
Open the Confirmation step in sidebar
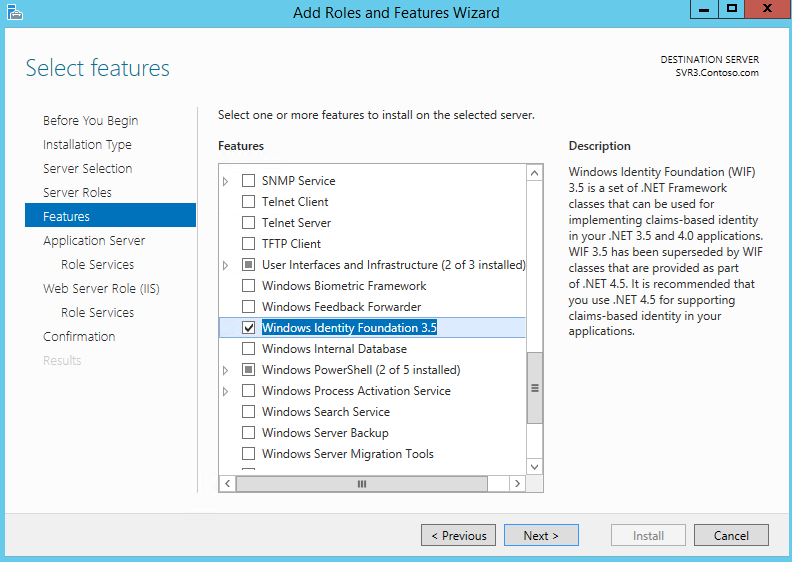coord(79,336)
